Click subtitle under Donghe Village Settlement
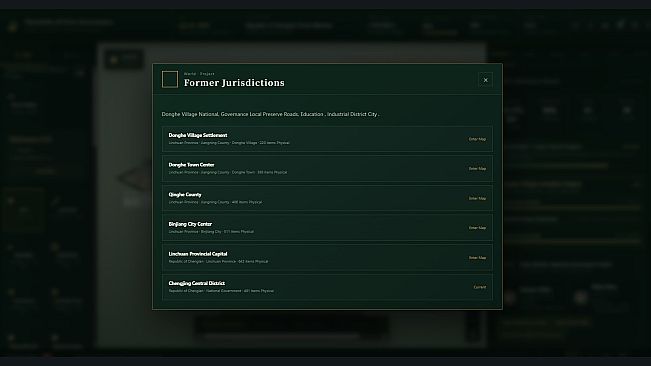Image resolution: width=651 pixels, height=366 pixels. tap(229, 143)
